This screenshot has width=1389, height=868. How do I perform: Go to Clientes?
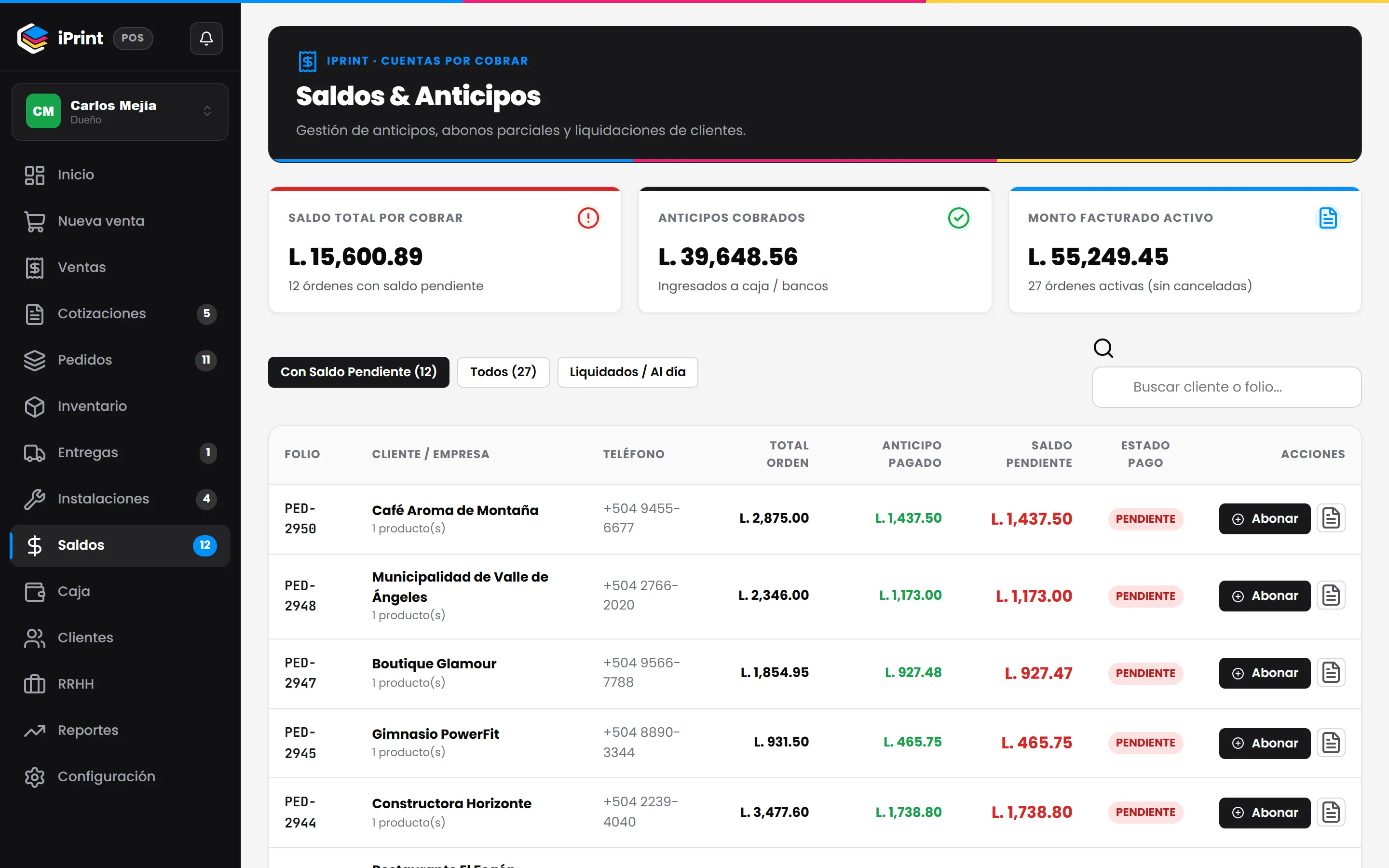click(120, 638)
